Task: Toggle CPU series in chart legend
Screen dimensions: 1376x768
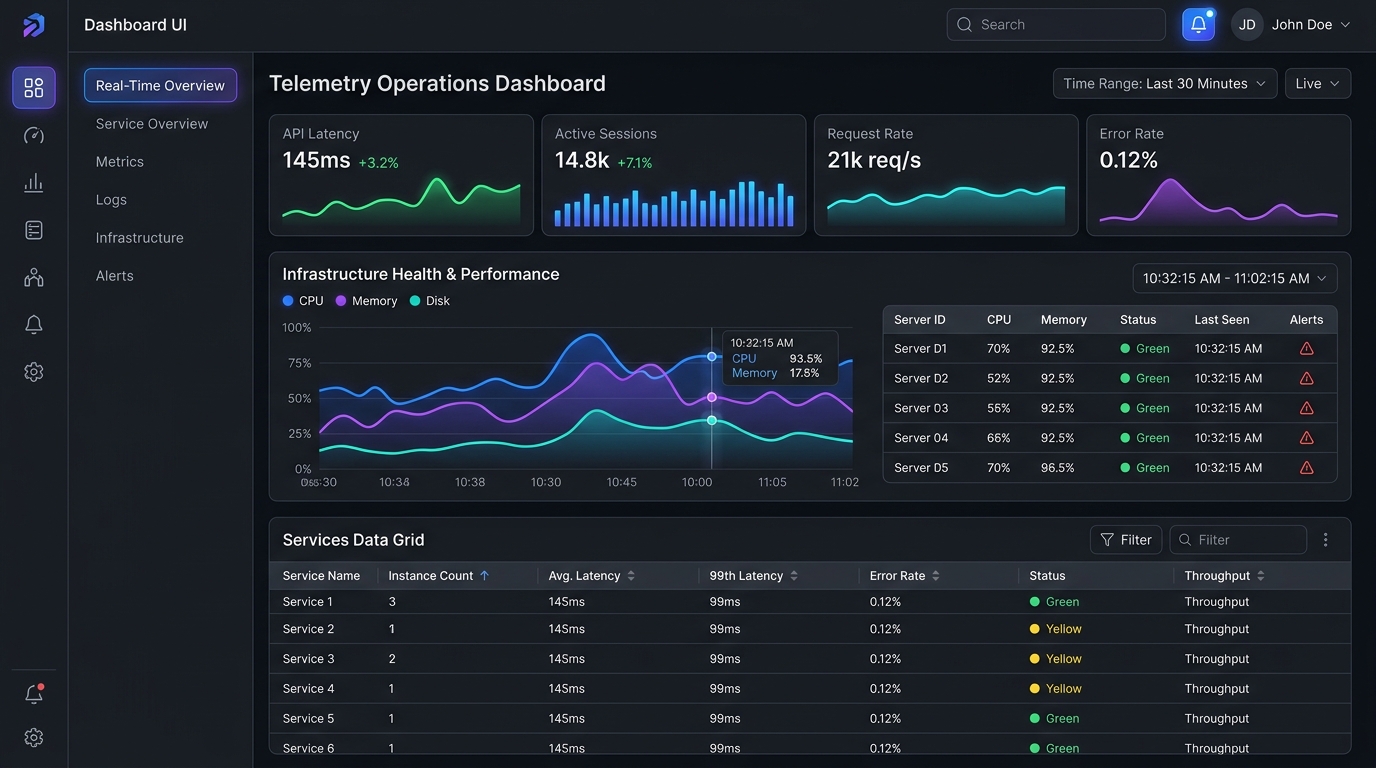Action: point(303,301)
